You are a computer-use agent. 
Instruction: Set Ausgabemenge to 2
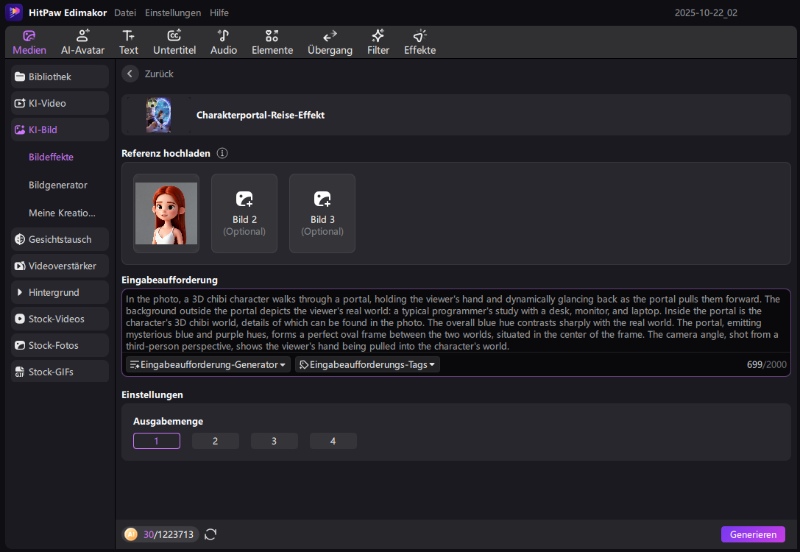(x=215, y=441)
